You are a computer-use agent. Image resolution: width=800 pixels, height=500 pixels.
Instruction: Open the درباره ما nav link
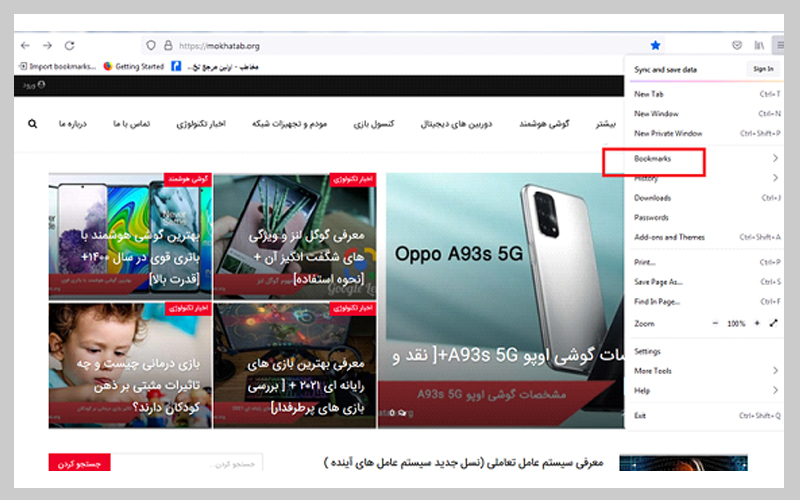[72, 123]
